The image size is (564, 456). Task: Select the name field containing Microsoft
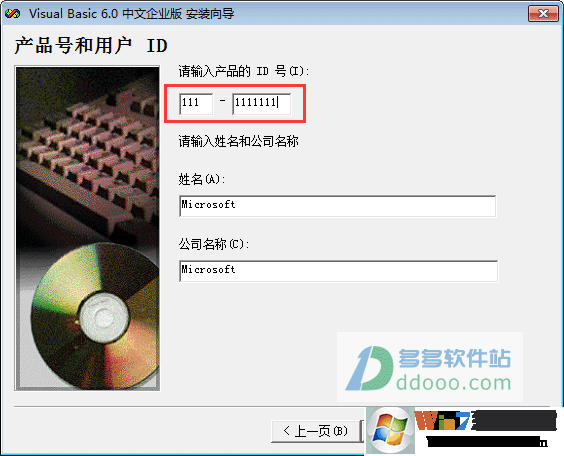click(x=337, y=206)
